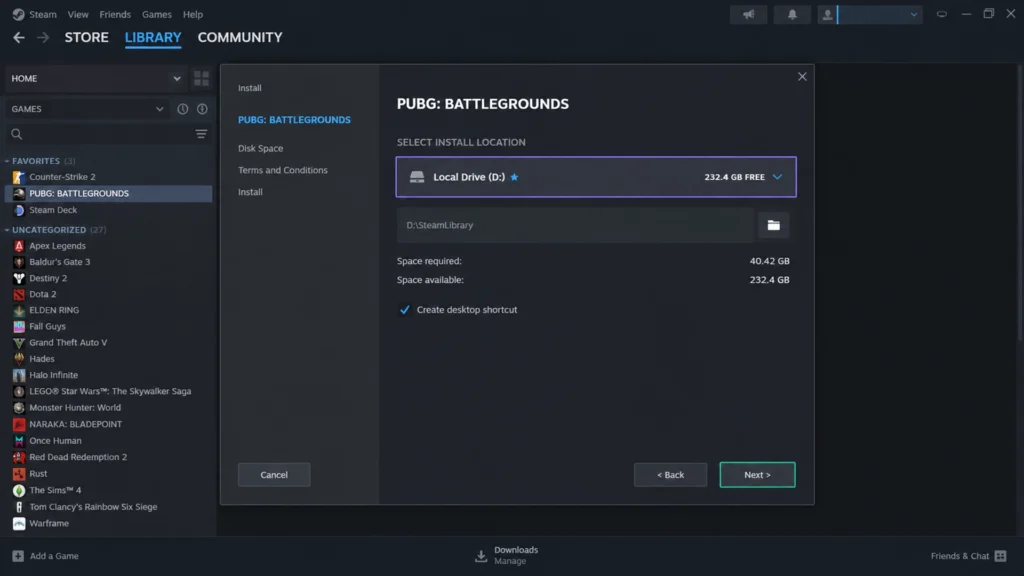Click the Next button

point(758,475)
